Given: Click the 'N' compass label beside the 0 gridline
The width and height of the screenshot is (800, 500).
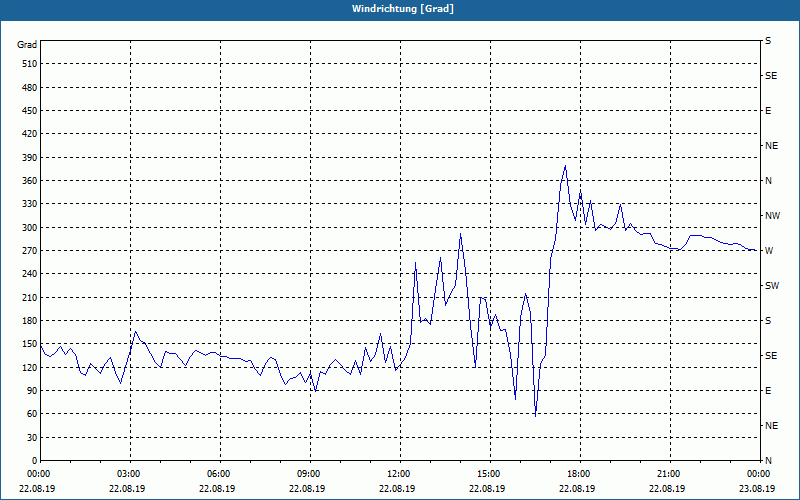Looking at the screenshot, I should point(769,461).
